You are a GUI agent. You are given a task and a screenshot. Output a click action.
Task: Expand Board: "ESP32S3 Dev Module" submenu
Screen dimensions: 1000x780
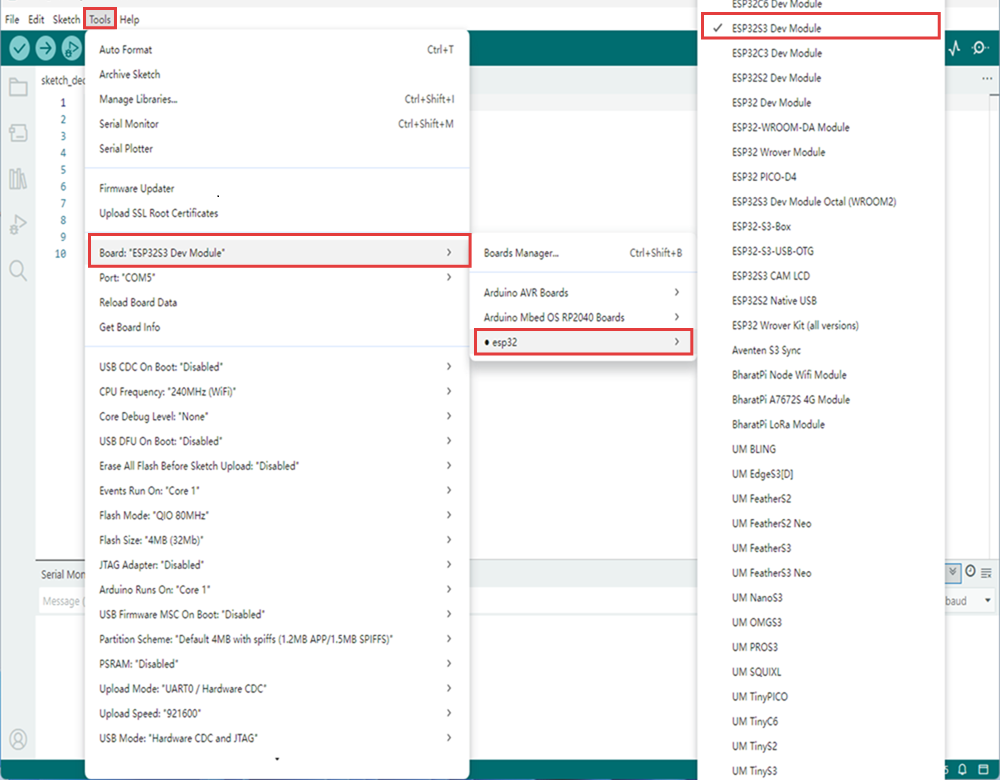pyautogui.click(x=279, y=252)
